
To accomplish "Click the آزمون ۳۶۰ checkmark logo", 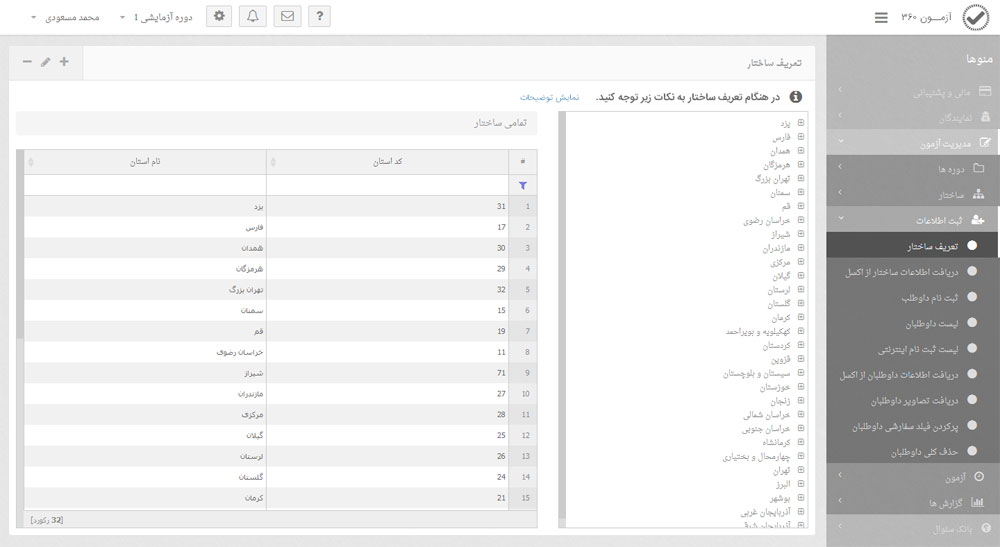I will pos(975,18).
